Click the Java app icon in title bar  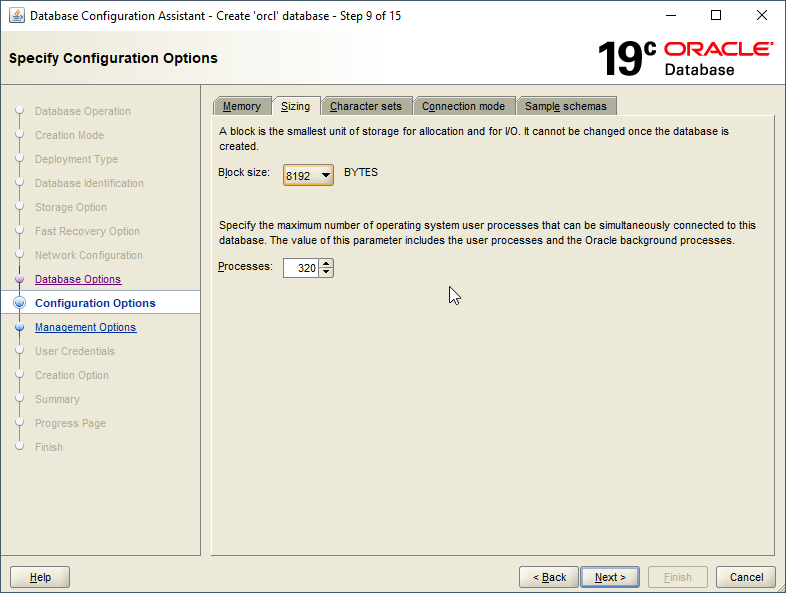coord(17,16)
